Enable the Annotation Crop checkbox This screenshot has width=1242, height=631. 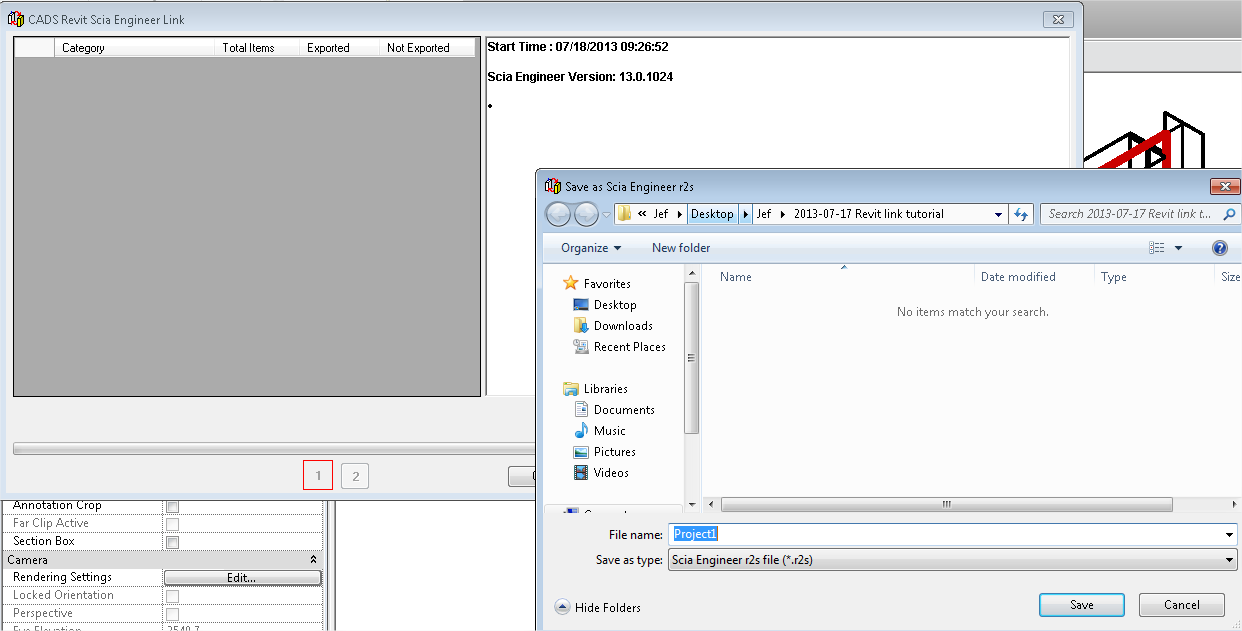(x=172, y=506)
